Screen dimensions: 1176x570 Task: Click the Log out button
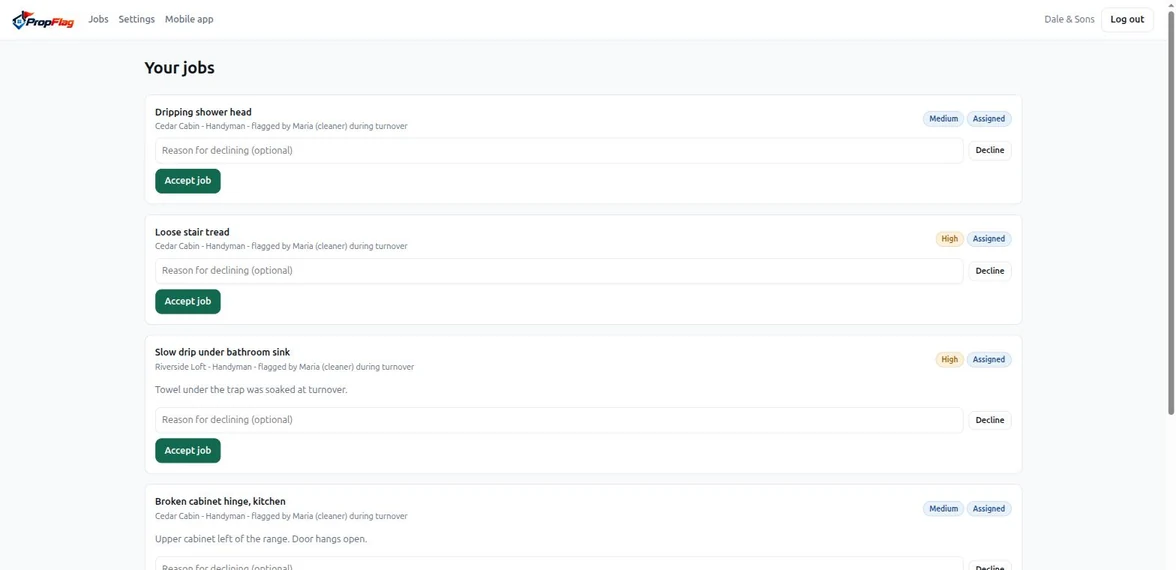pyautogui.click(x=1127, y=20)
